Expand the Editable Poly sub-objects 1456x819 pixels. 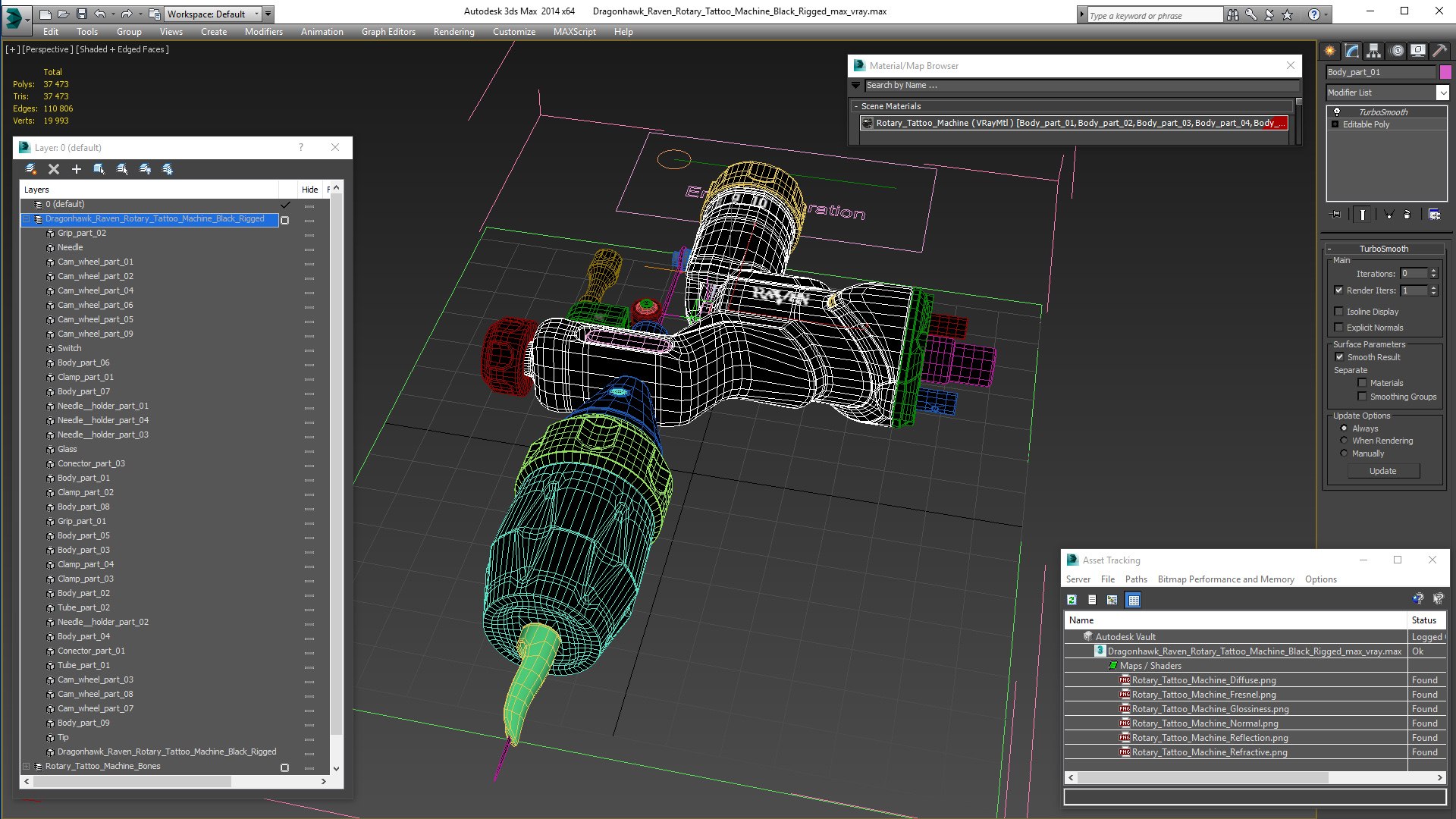(1335, 124)
